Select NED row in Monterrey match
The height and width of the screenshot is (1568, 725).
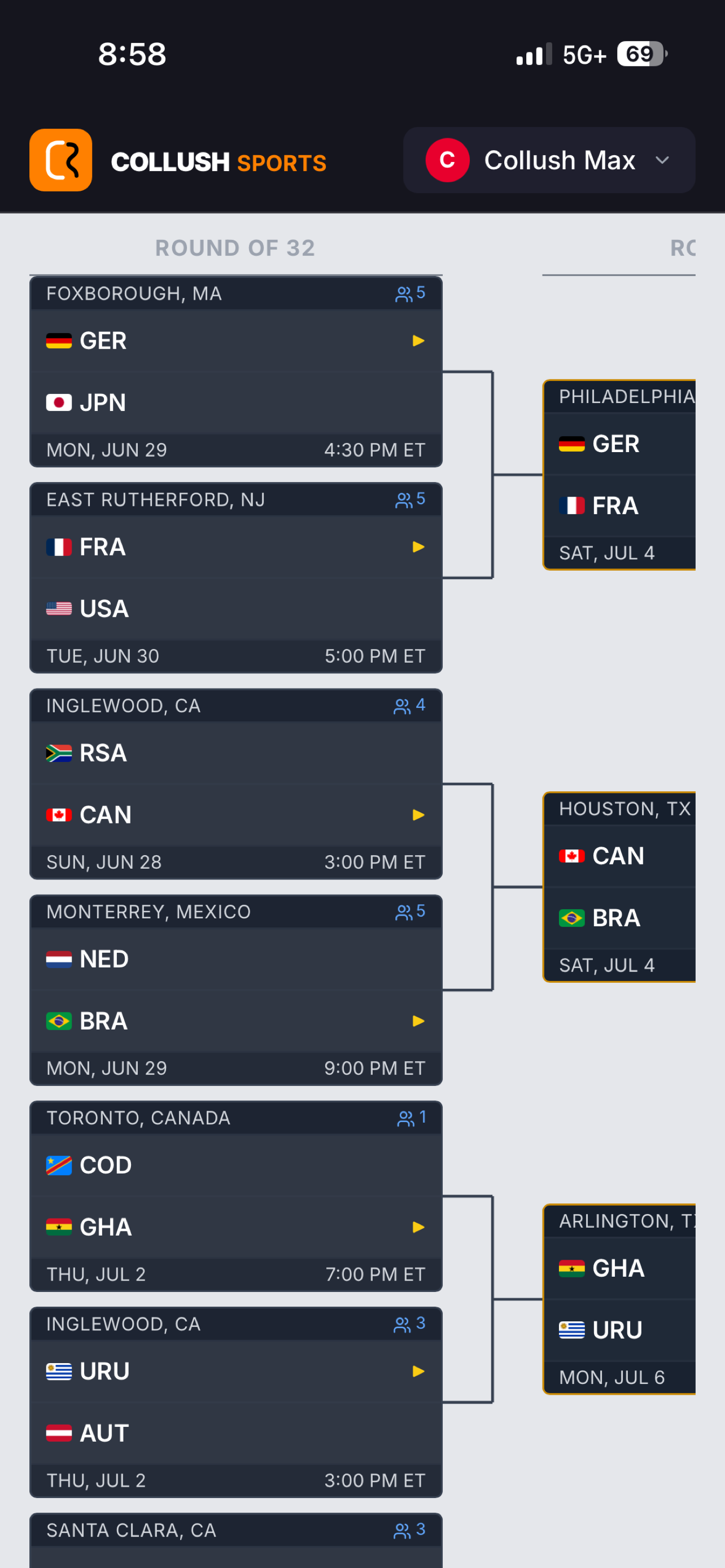click(236, 959)
